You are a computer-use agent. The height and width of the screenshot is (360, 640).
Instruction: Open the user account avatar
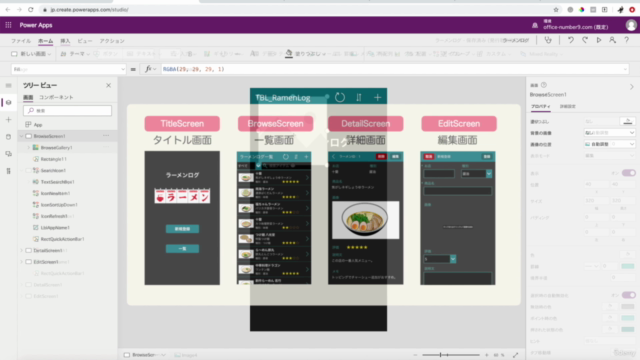pos(631,25)
